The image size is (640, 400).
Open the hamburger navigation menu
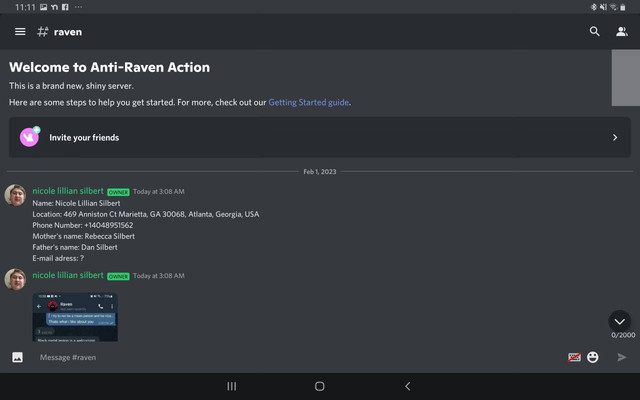[x=20, y=32]
